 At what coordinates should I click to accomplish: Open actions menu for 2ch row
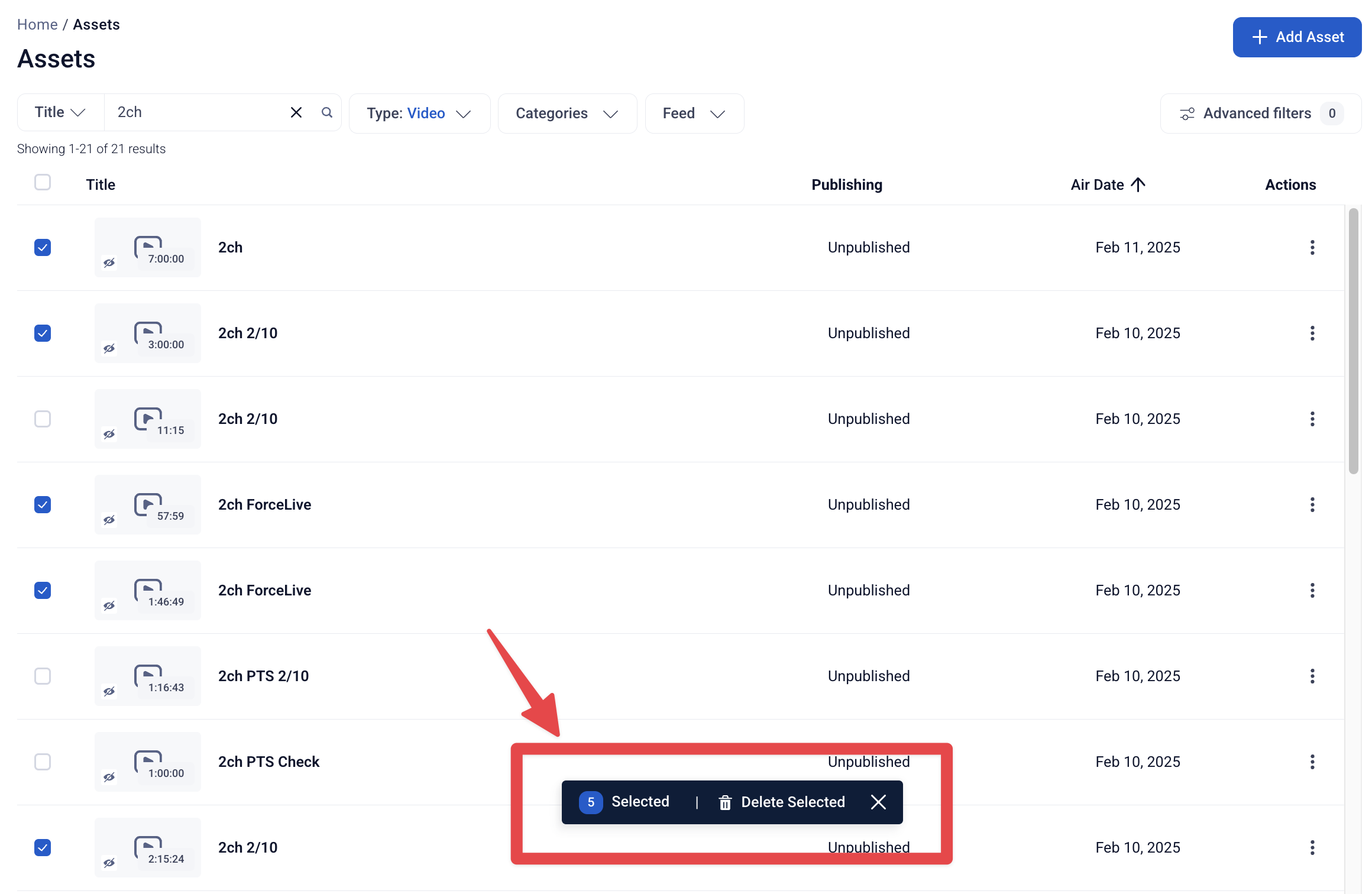pos(1312,248)
